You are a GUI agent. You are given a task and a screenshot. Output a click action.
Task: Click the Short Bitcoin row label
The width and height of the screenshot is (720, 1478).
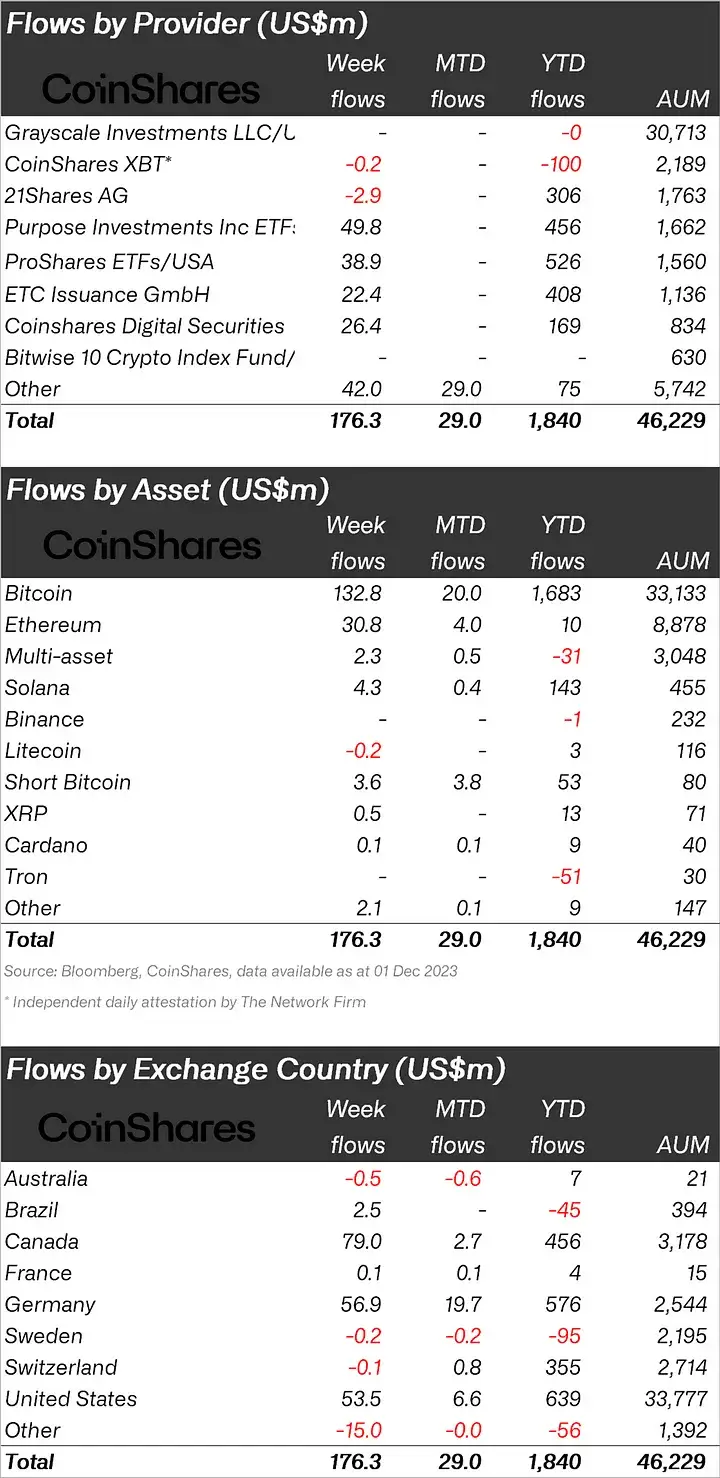coord(68,782)
